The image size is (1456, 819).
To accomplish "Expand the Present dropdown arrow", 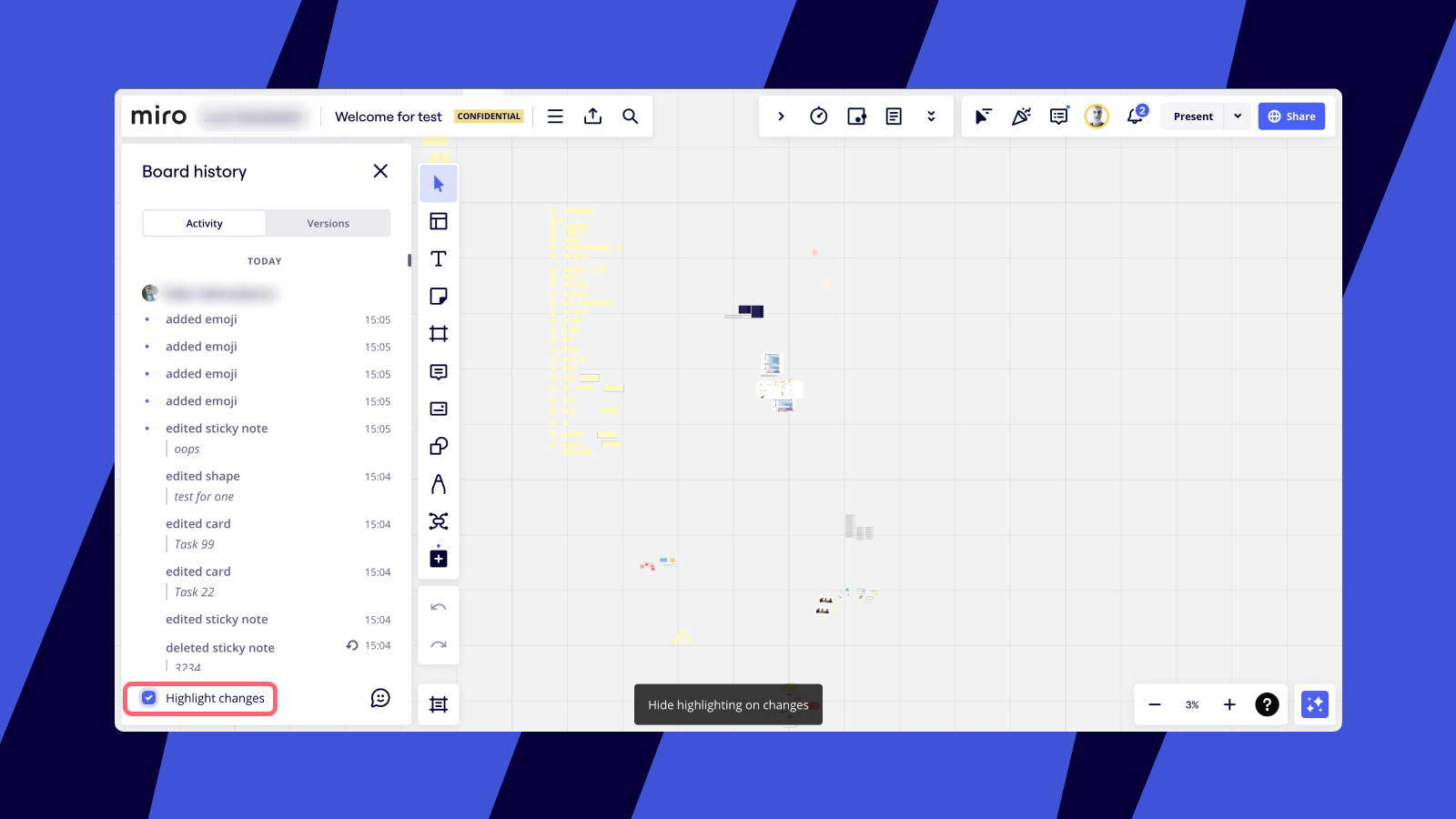I will click(x=1238, y=116).
